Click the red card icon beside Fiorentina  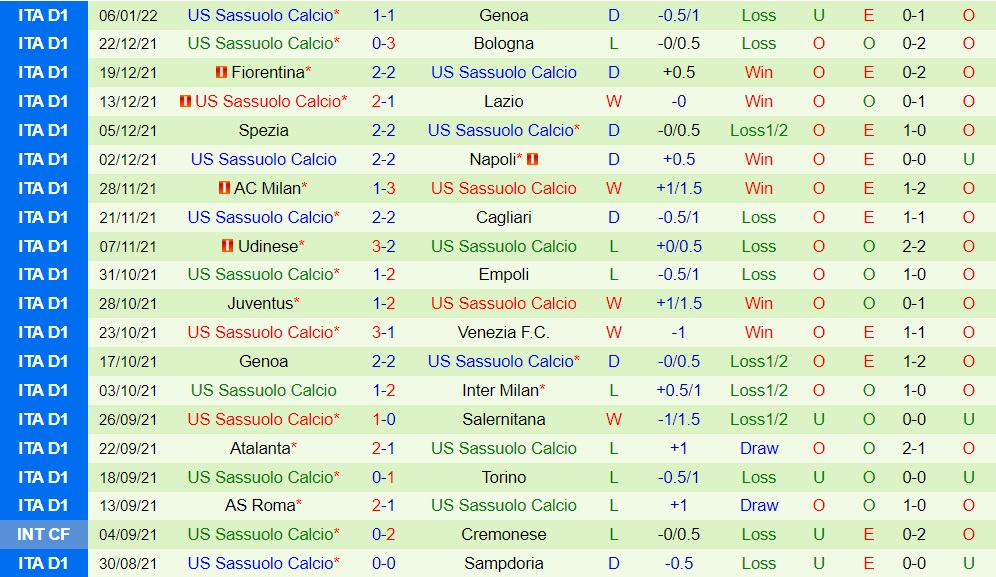tap(221, 73)
